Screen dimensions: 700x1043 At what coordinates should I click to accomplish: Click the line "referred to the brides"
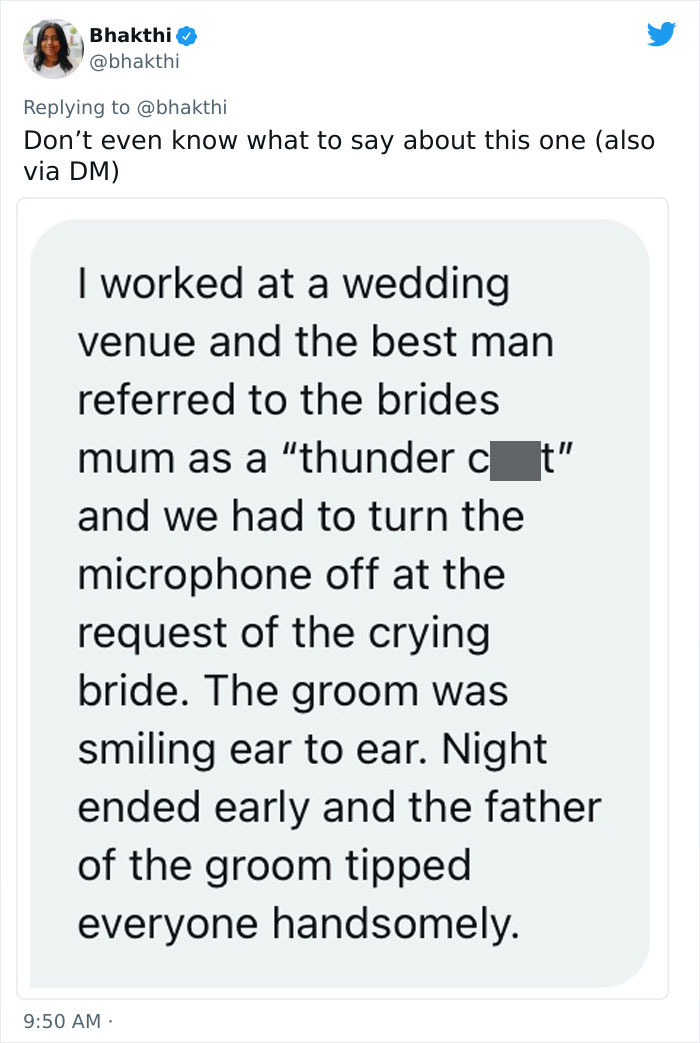point(288,400)
